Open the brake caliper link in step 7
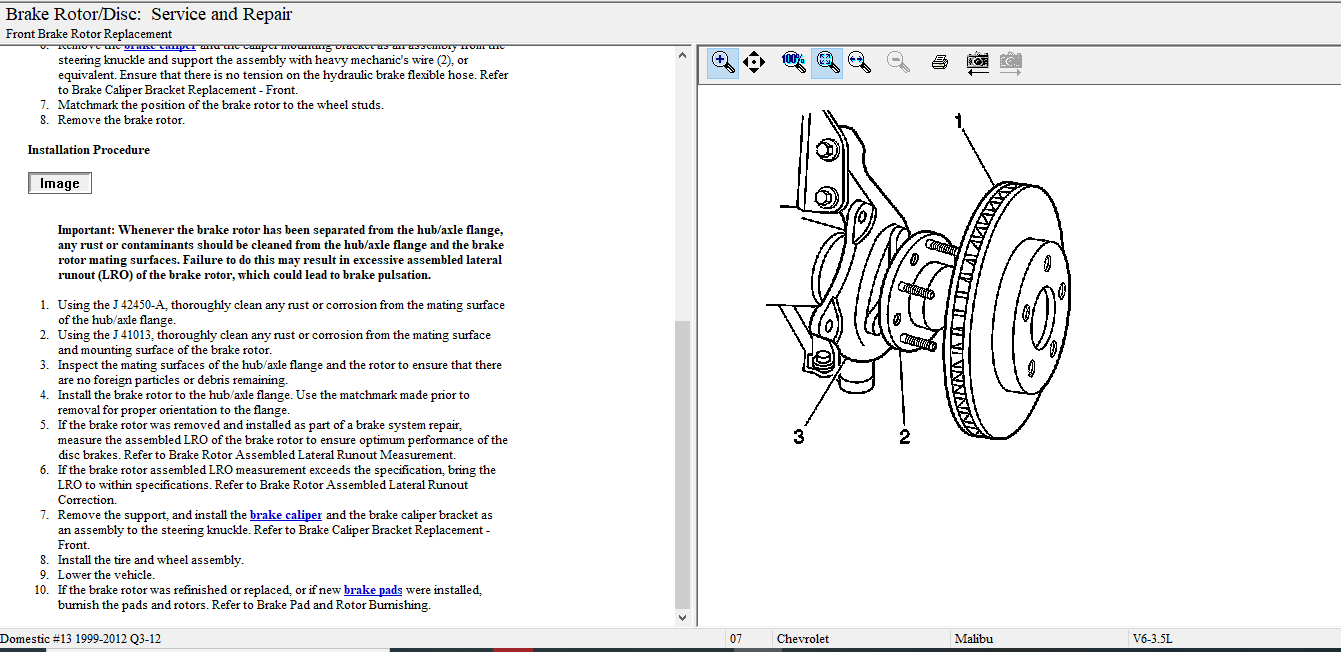Screen dimensions: 1341x652 [x=286, y=515]
